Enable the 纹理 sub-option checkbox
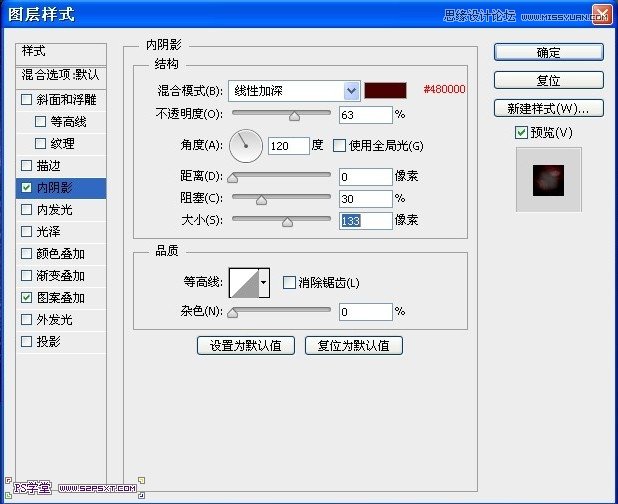 [41, 143]
